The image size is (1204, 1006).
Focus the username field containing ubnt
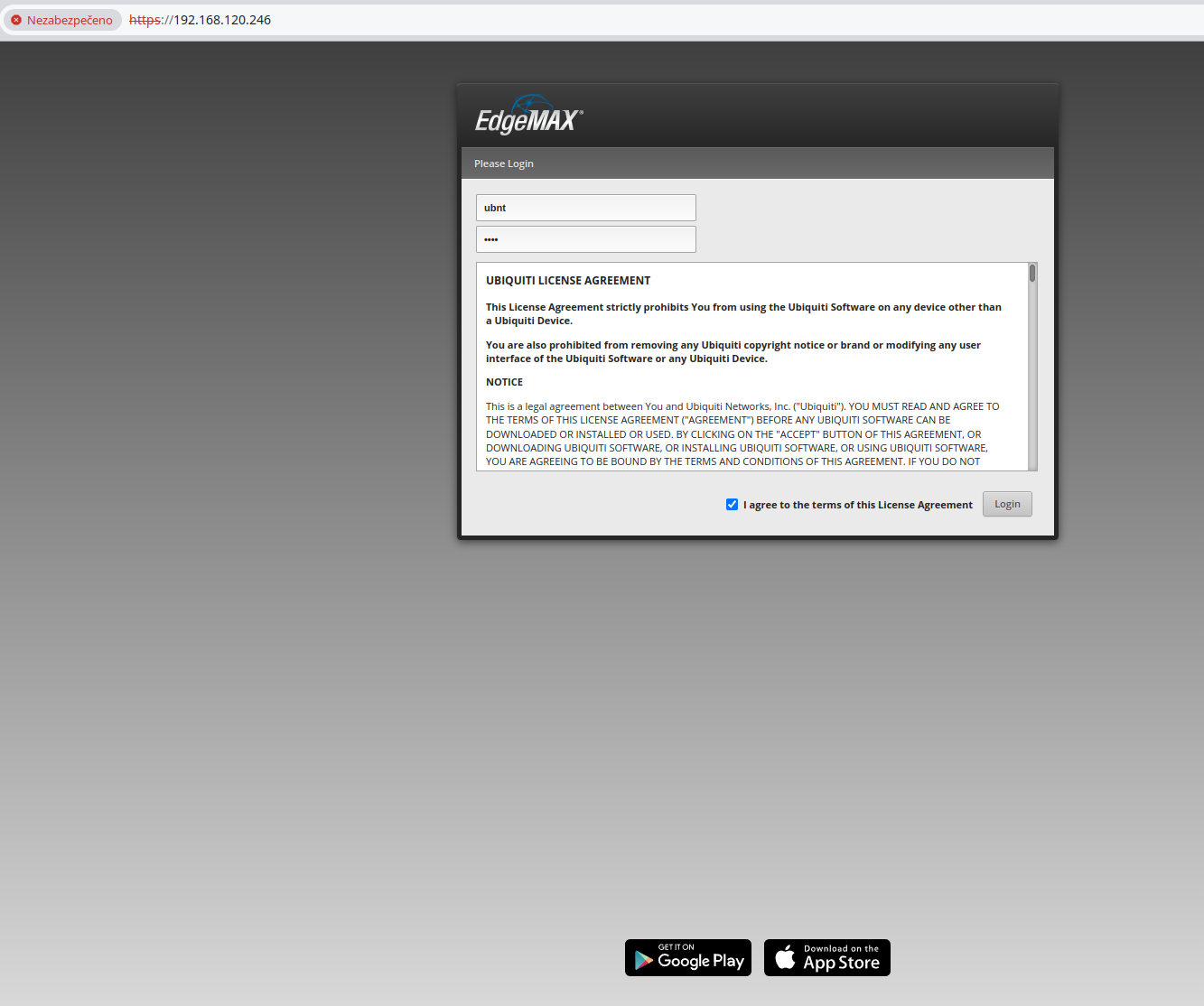[585, 208]
